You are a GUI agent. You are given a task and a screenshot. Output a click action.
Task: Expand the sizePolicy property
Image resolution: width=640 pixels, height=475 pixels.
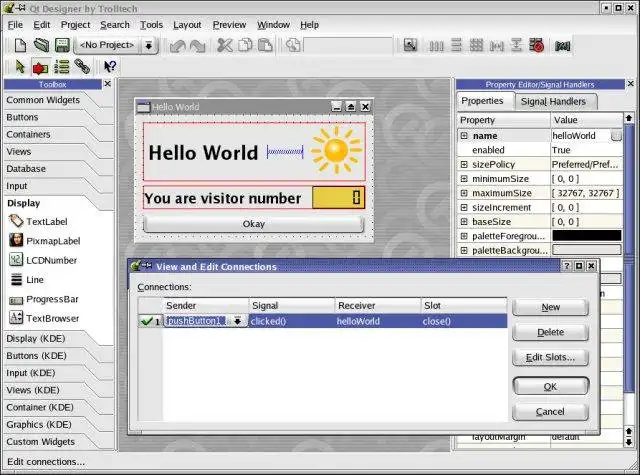coord(464,164)
